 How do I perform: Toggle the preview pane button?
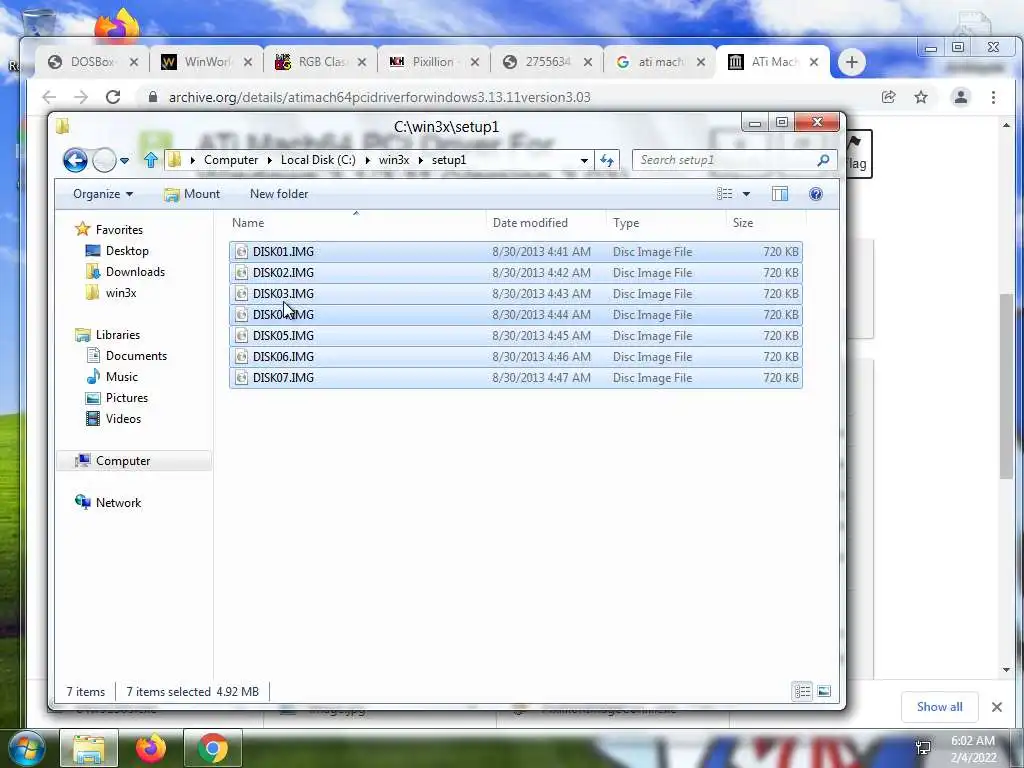click(780, 194)
